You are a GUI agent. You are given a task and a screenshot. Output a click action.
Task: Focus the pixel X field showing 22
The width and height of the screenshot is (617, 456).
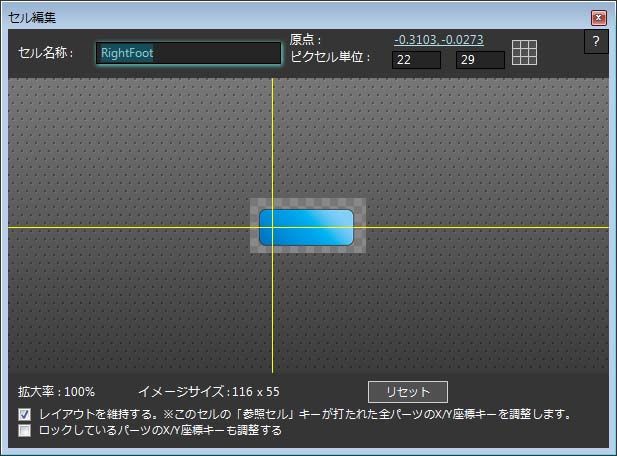click(416, 60)
